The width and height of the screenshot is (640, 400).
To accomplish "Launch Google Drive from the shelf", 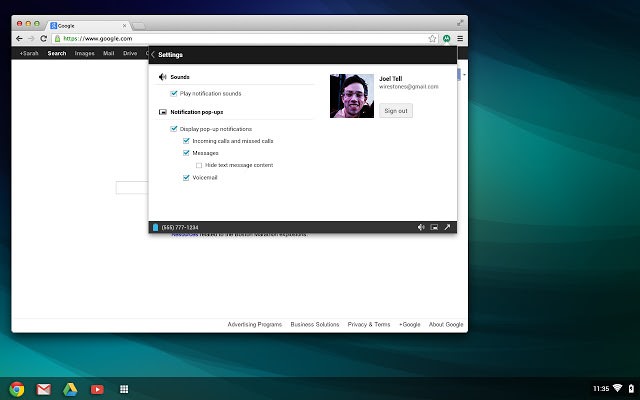I will point(70,388).
